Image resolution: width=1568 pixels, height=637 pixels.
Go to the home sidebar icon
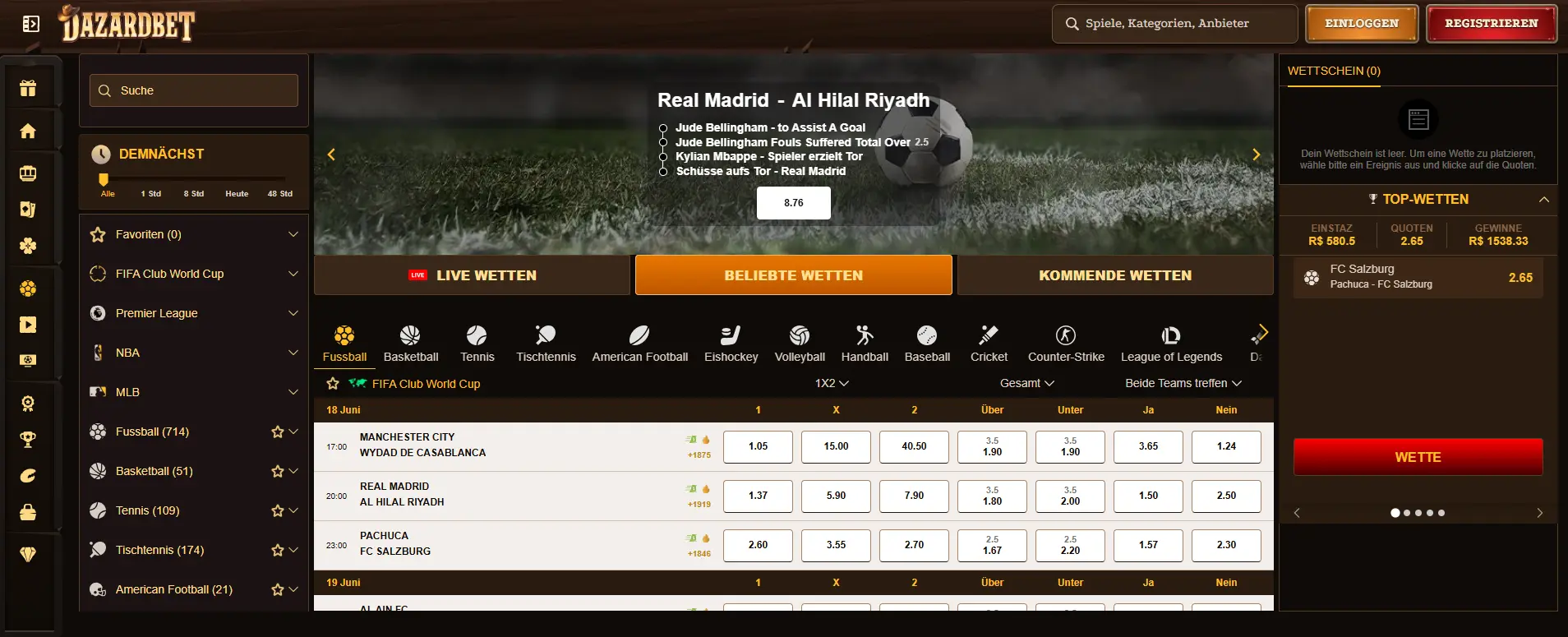(x=28, y=131)
